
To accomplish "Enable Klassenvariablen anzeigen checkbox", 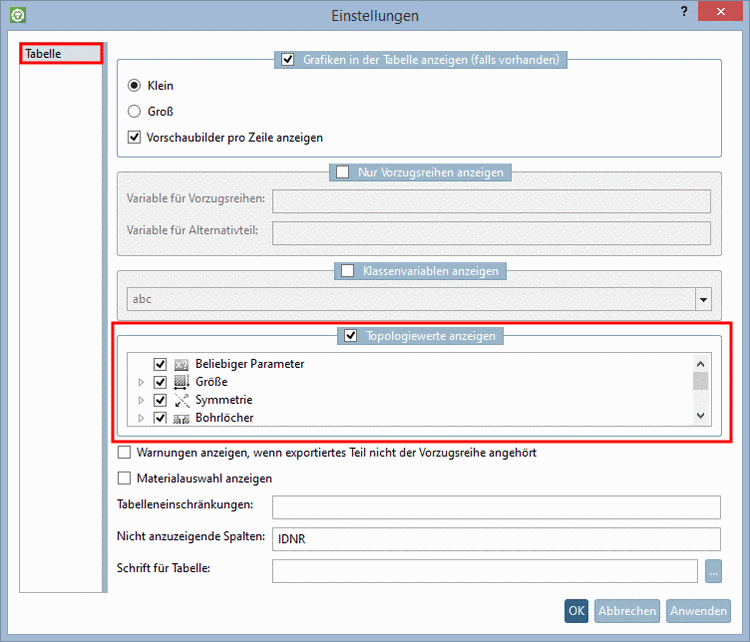I will coord(347,271).
